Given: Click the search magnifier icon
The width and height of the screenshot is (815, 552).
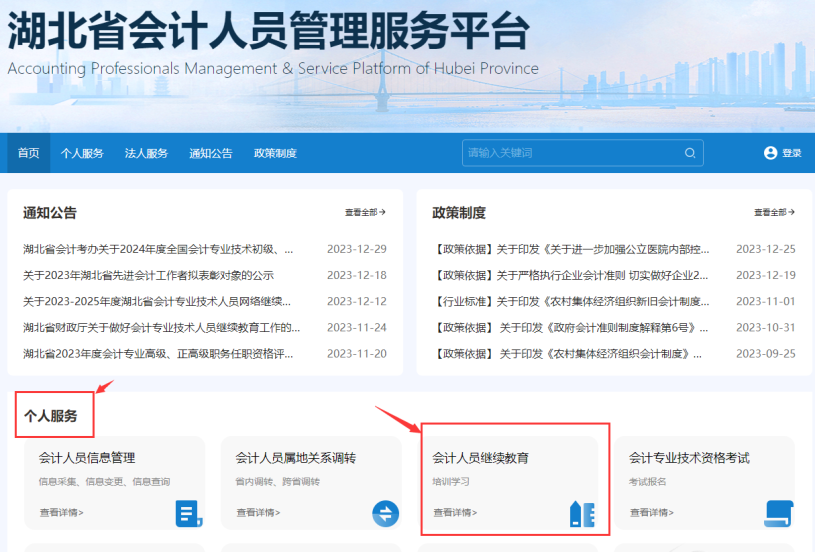Looking at the screenshot, I should click(690, 153).
